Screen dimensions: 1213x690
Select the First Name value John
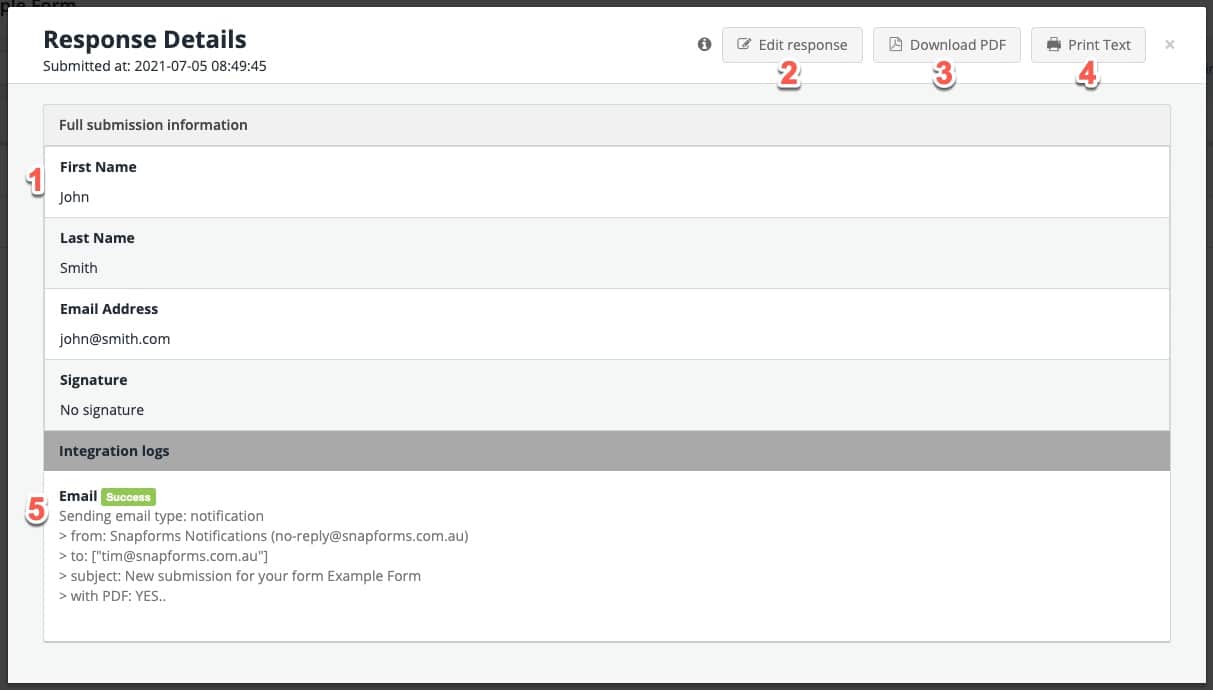click(74, 197)
